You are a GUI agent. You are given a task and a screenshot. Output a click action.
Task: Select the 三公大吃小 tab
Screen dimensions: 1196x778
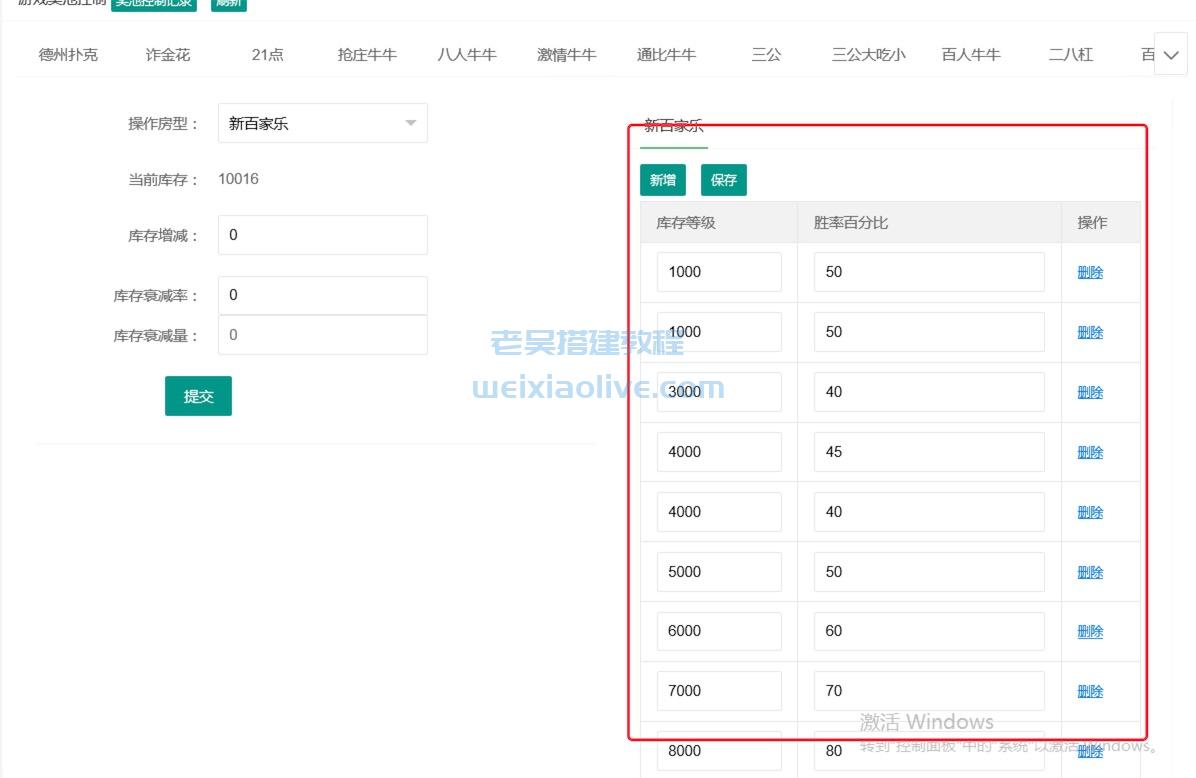[869, 55]
